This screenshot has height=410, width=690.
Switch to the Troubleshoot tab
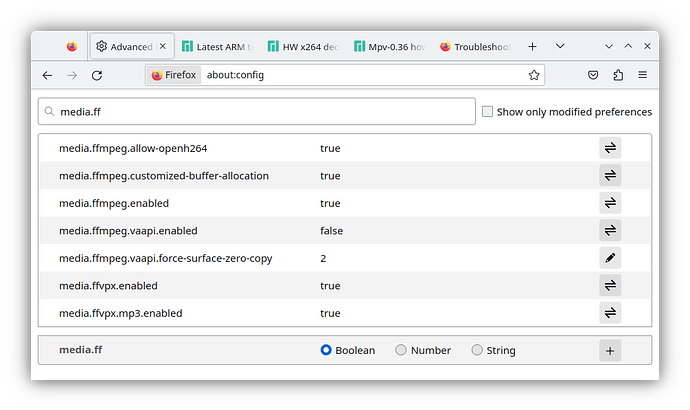[475, 46]
